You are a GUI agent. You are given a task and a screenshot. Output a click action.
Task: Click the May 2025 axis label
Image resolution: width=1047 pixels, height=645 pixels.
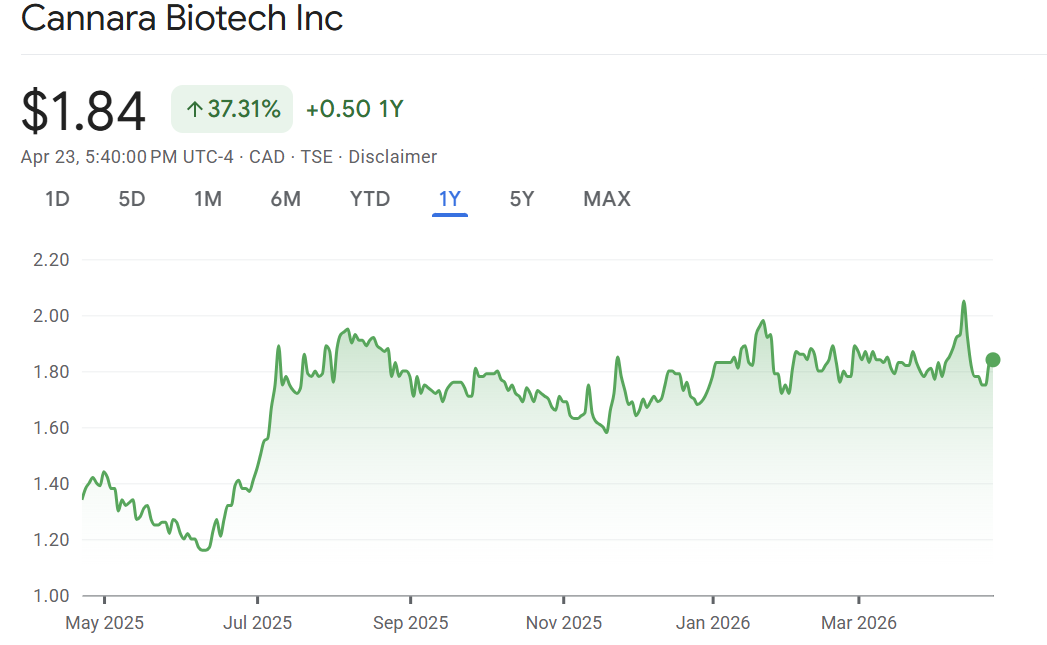pyautogui.click(x=105, y=623)
